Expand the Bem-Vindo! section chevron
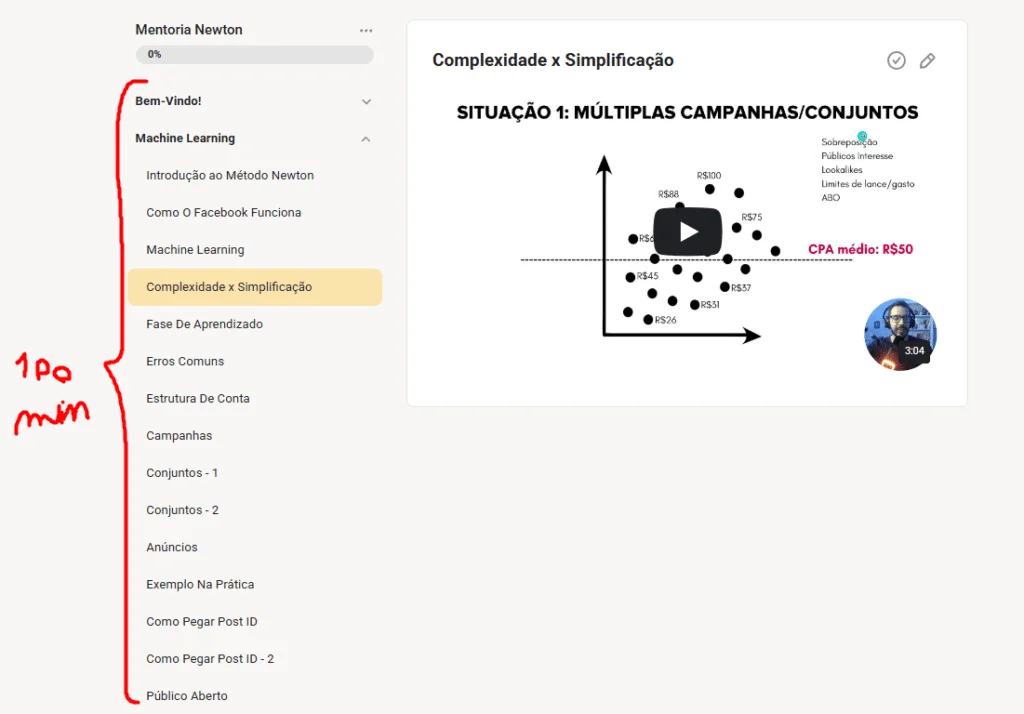Screen dimensions: 1024x714 click(366, 101)
